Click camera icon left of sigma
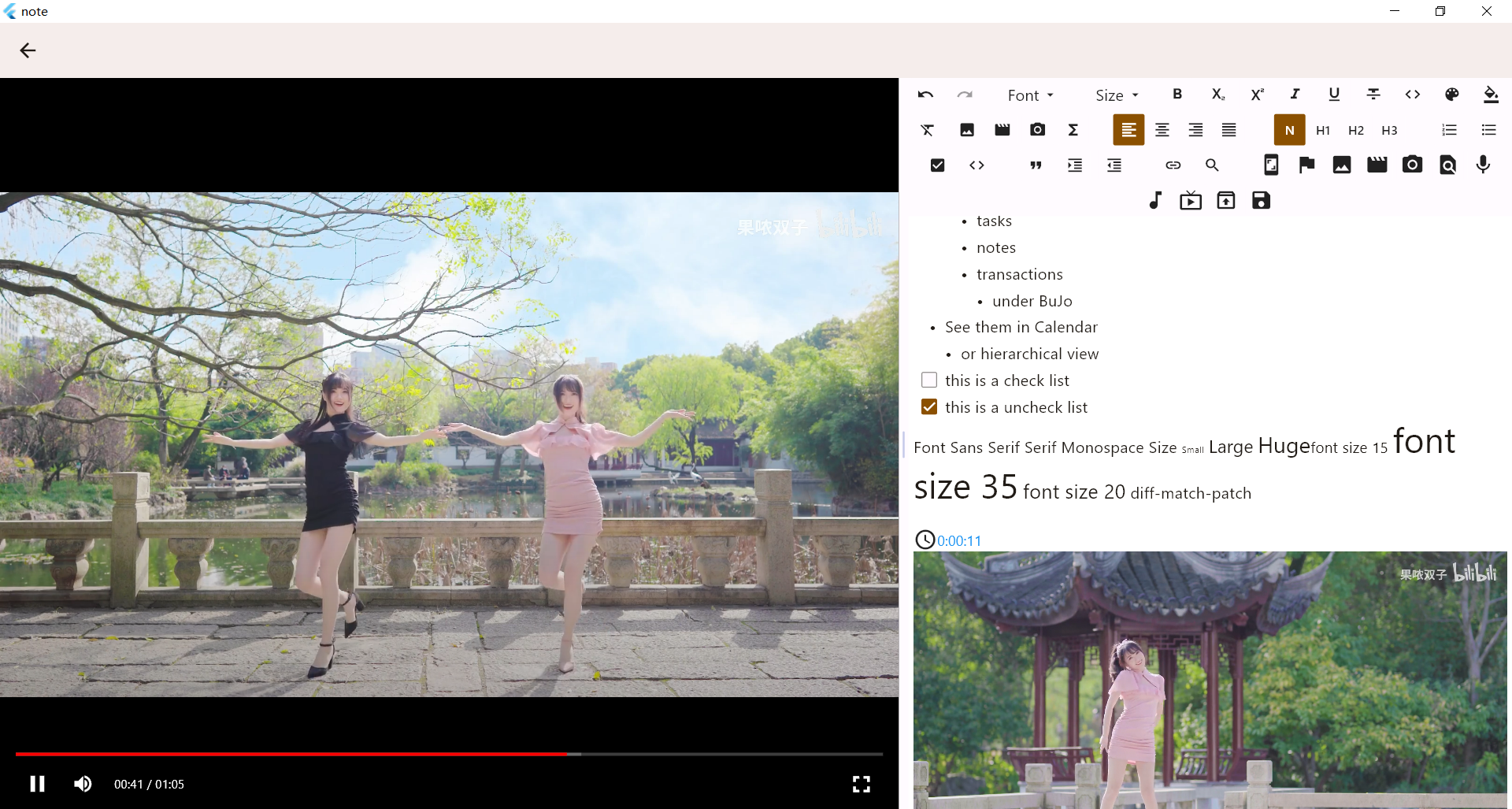1512x809 pixels. [x=1038, y=130]
